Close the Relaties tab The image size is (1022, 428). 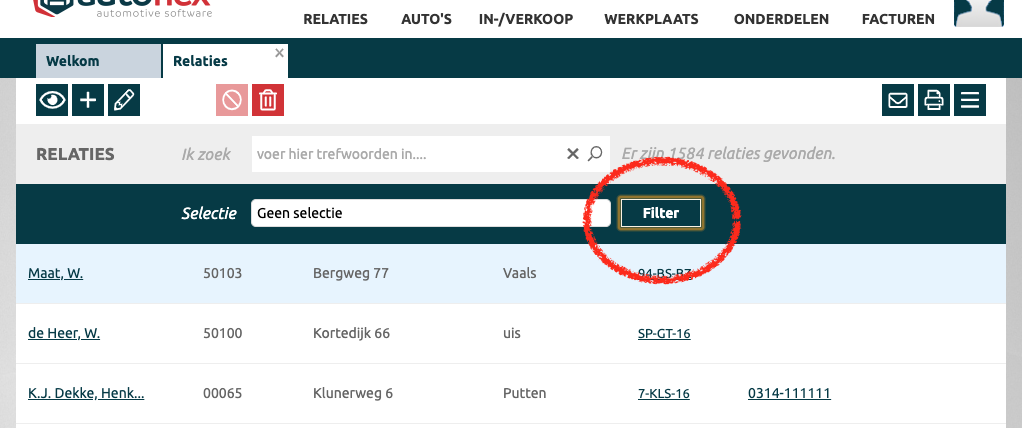pyautogui.click(x=280, y=53)
